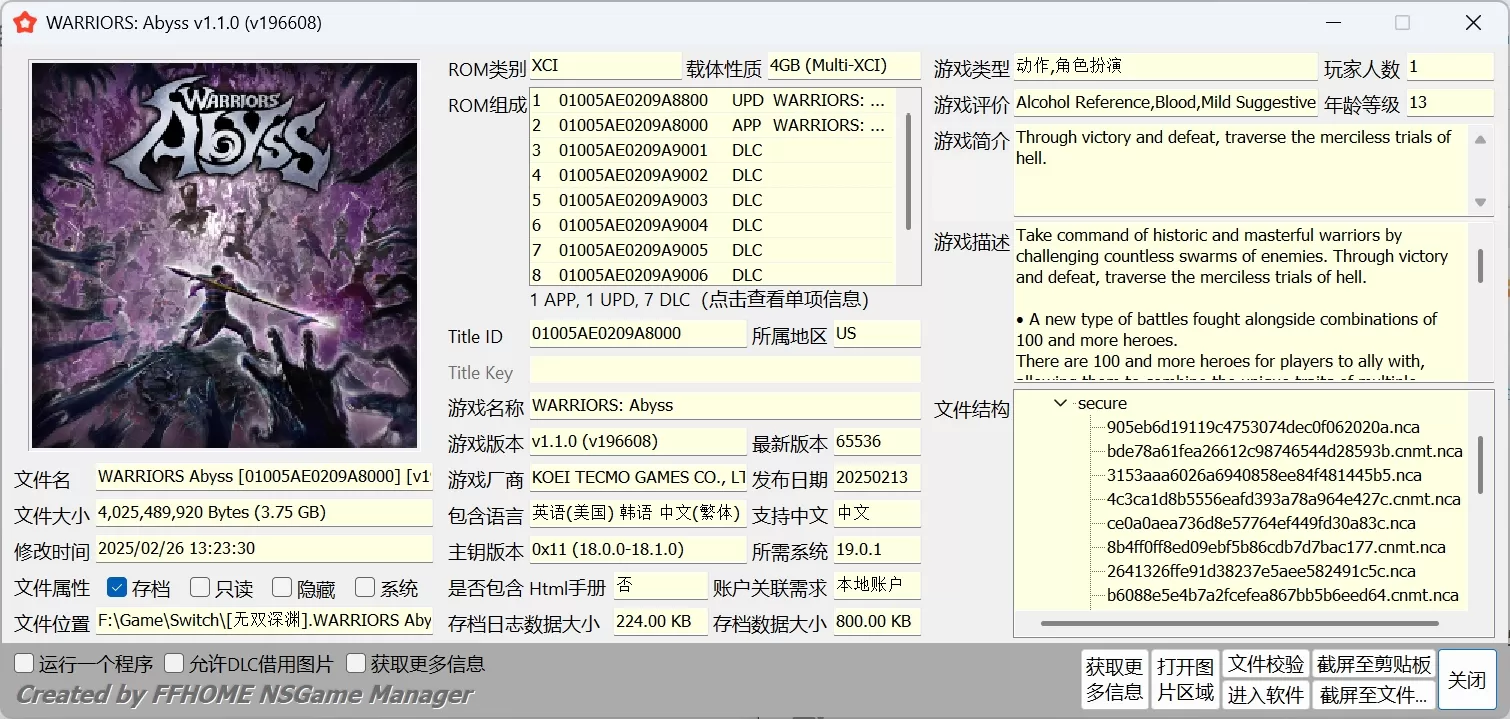Select 905eb6d19119c4753074dec0f062020a.nca file
1510x719 pixels.
[x=1263, y=428]
